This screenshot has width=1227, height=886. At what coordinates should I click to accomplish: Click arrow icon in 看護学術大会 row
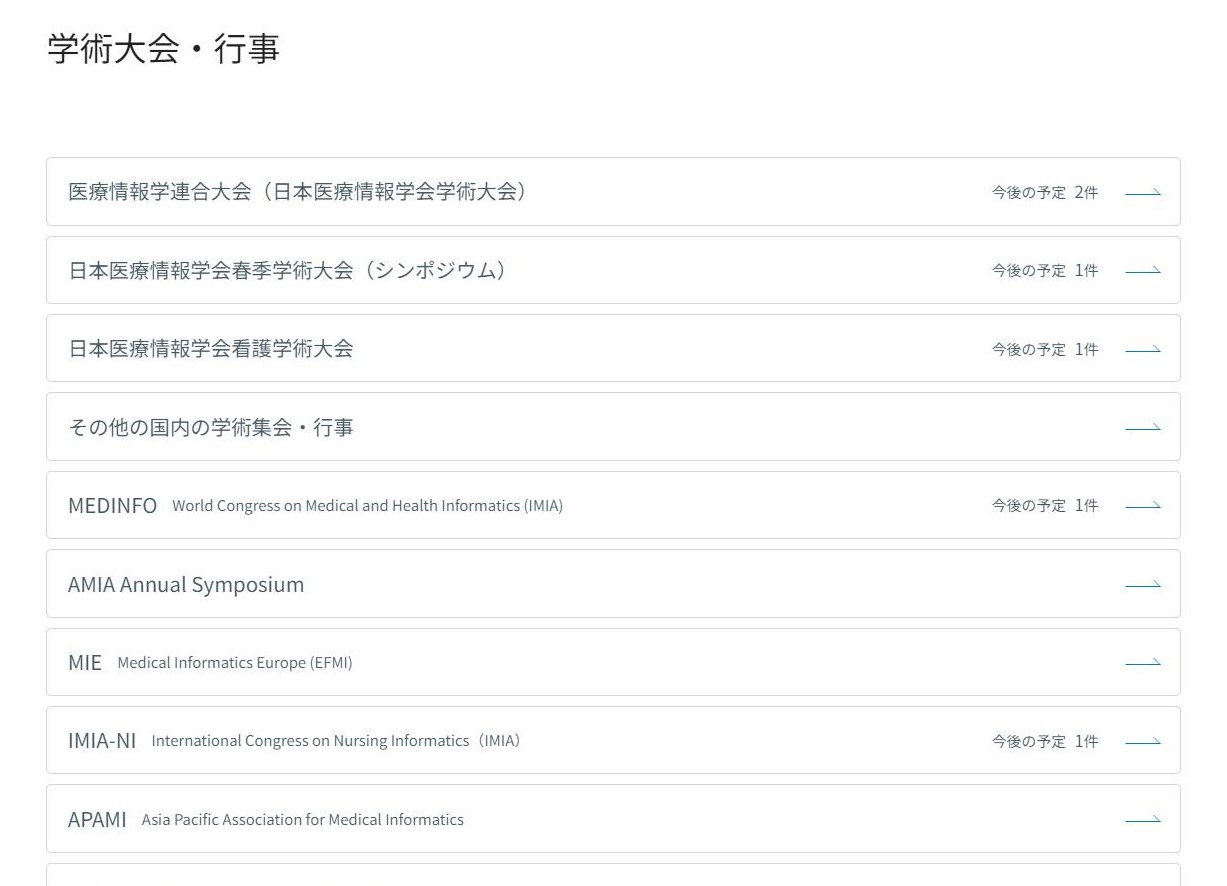pyautogui.click(x=1143, y=349)
